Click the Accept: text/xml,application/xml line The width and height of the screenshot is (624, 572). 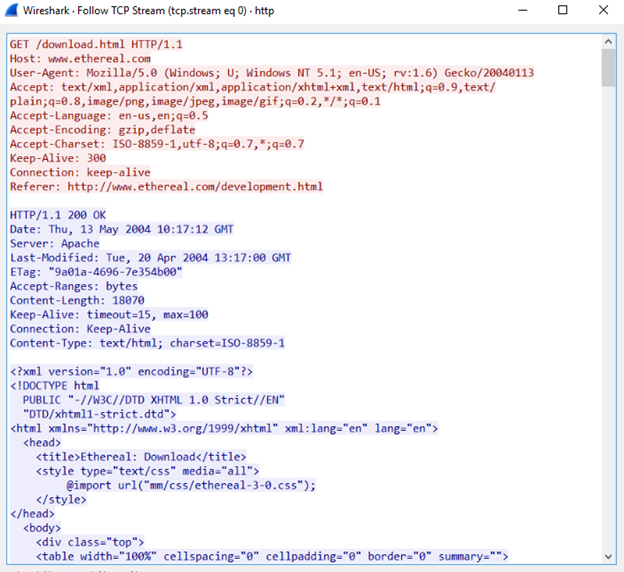(253, 87)
